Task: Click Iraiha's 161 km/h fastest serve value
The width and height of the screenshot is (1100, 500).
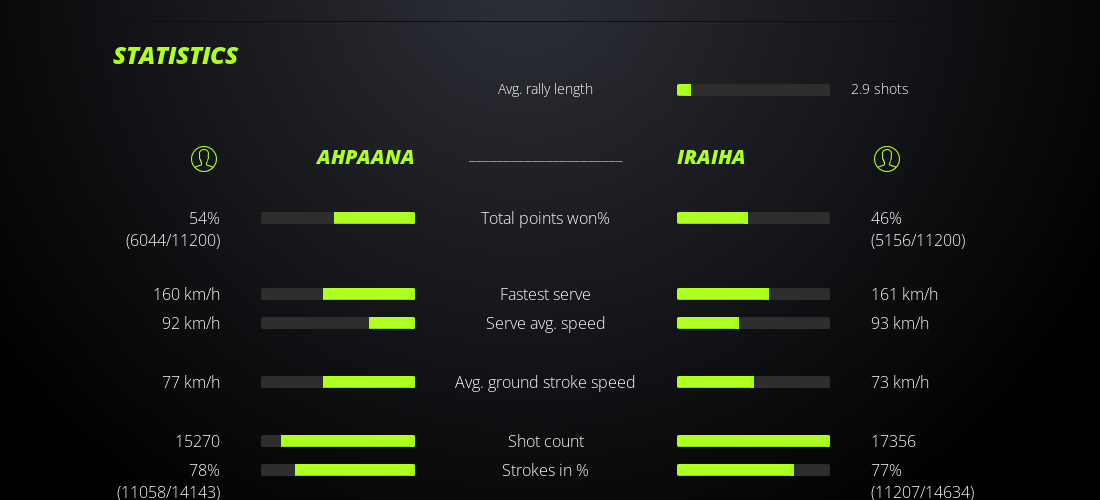Action: (x=904, y=294)
